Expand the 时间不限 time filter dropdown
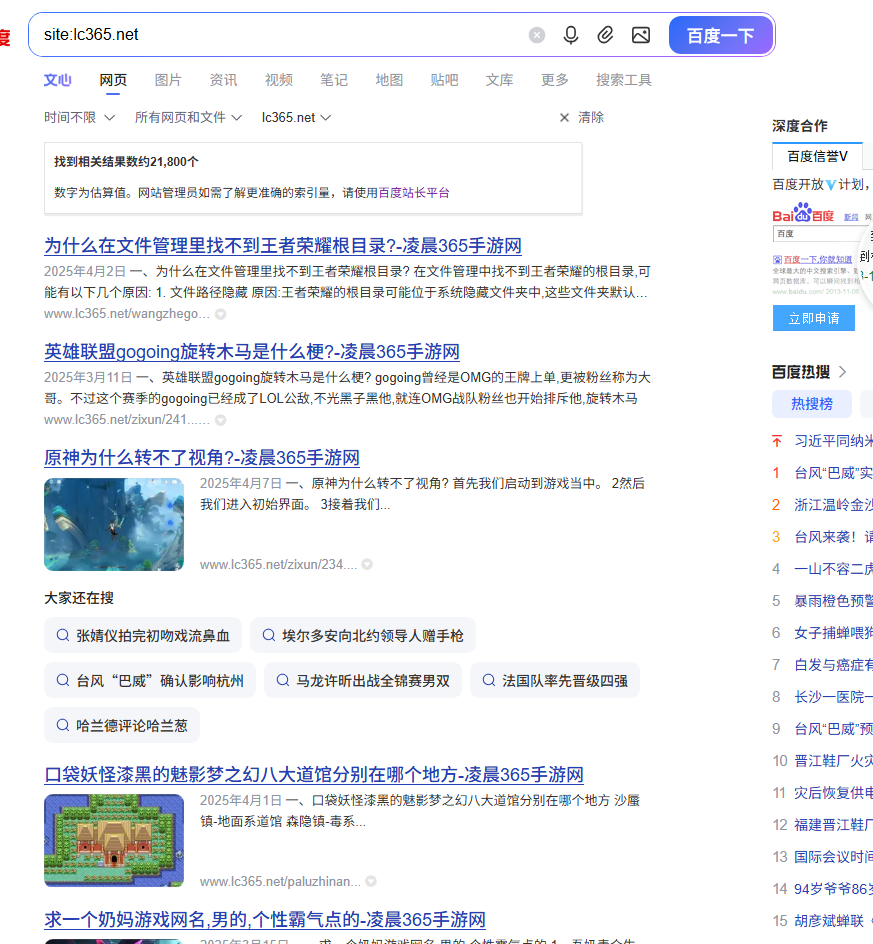This screenshot has width=873, height=944. (79, 117)
